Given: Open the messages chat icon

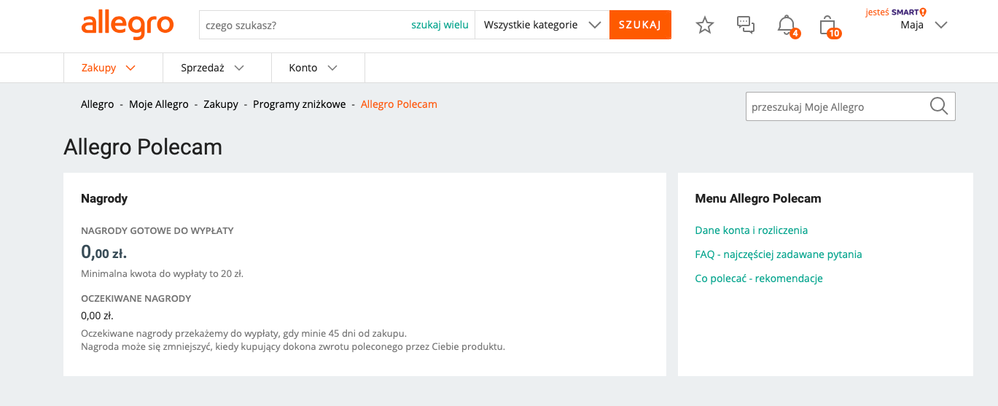Looking at the screenshot, I should [x=746, y=25].
